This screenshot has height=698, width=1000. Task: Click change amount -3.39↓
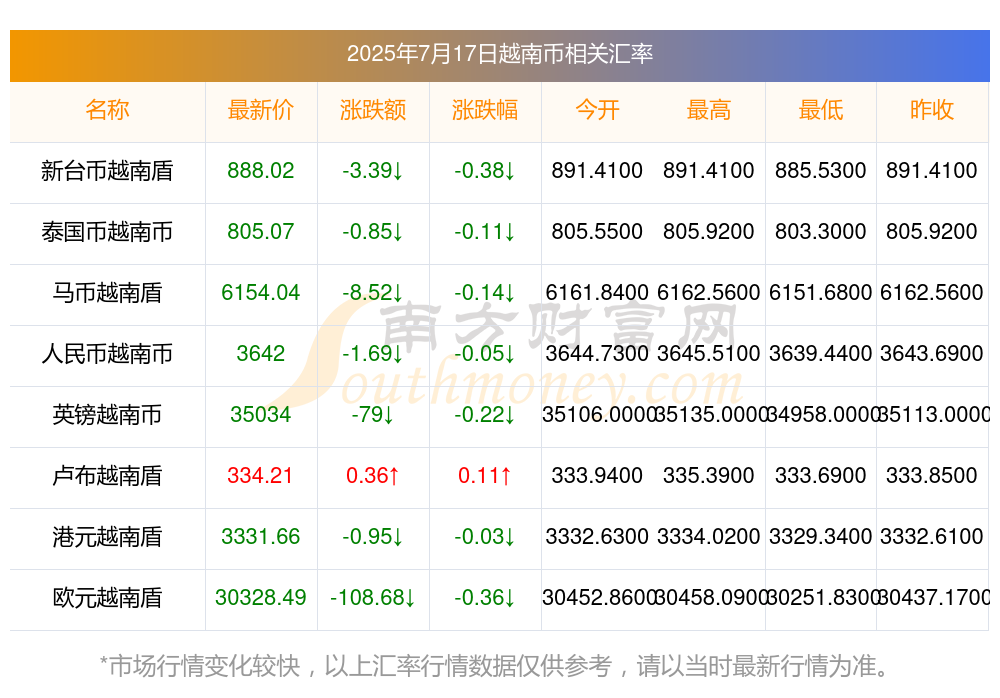(373, 170)
